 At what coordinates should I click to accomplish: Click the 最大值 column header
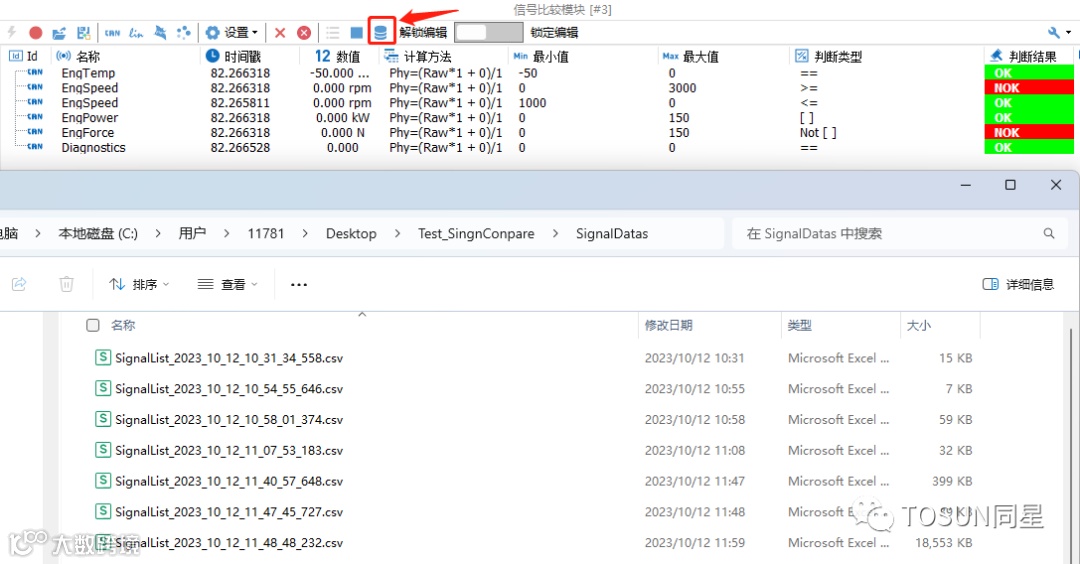[690, 56]
